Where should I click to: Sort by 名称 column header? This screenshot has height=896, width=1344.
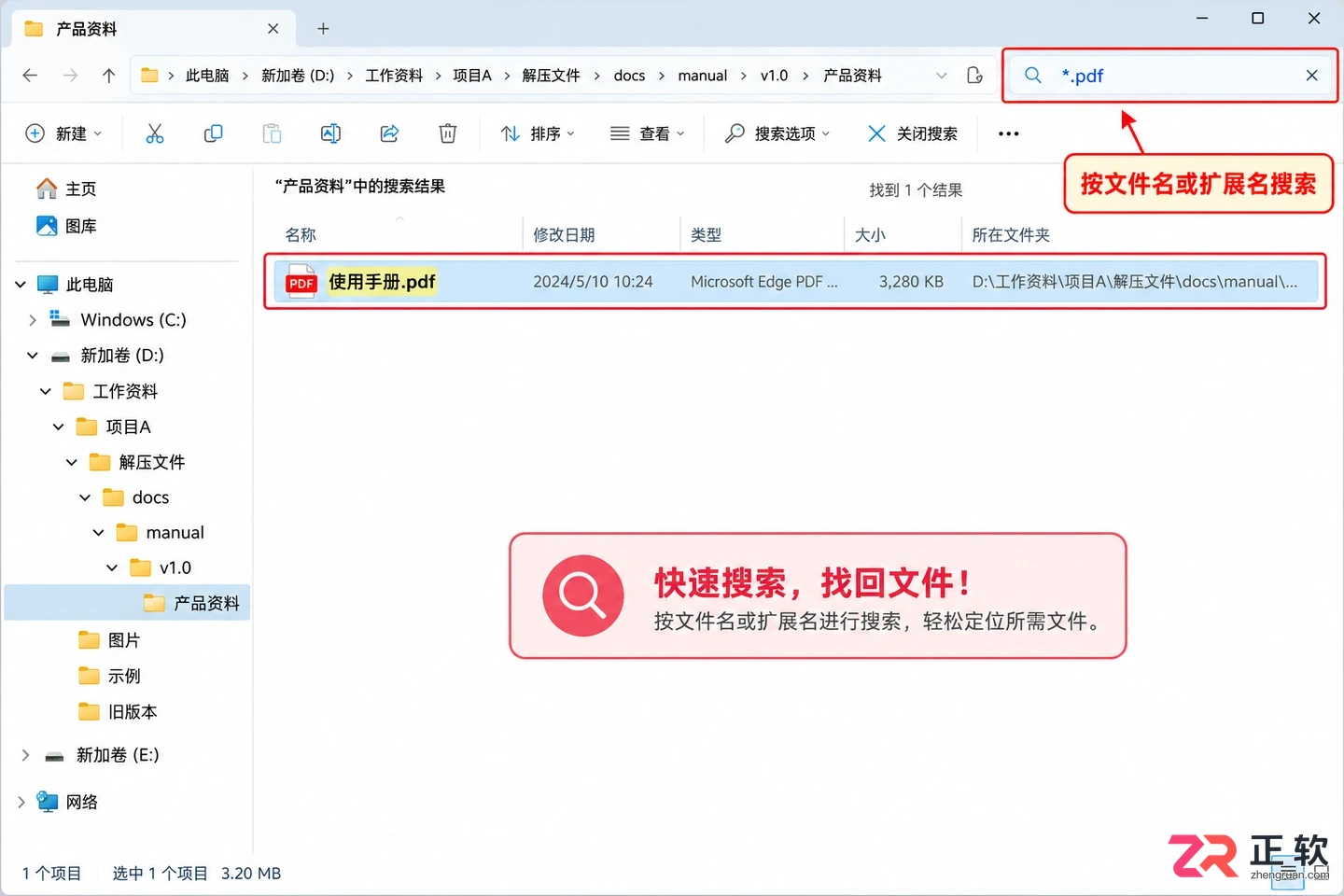point(301,235)
